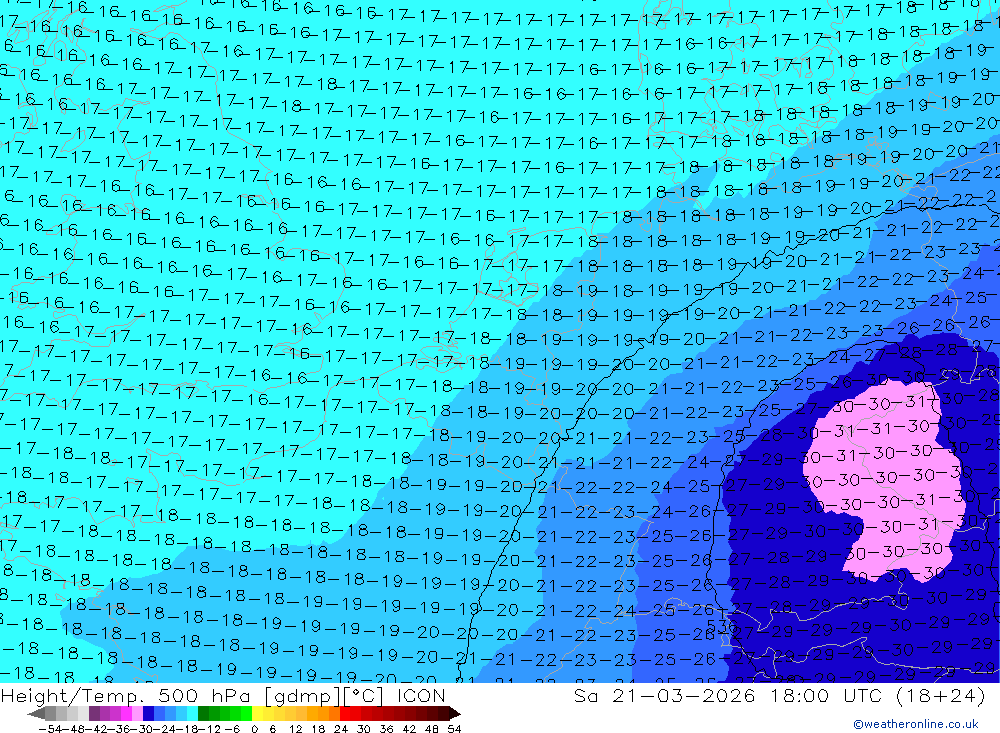Open the weatheronline.co.uk copyright link
The width and height of the screenshot is (1000, 733).
916,723
